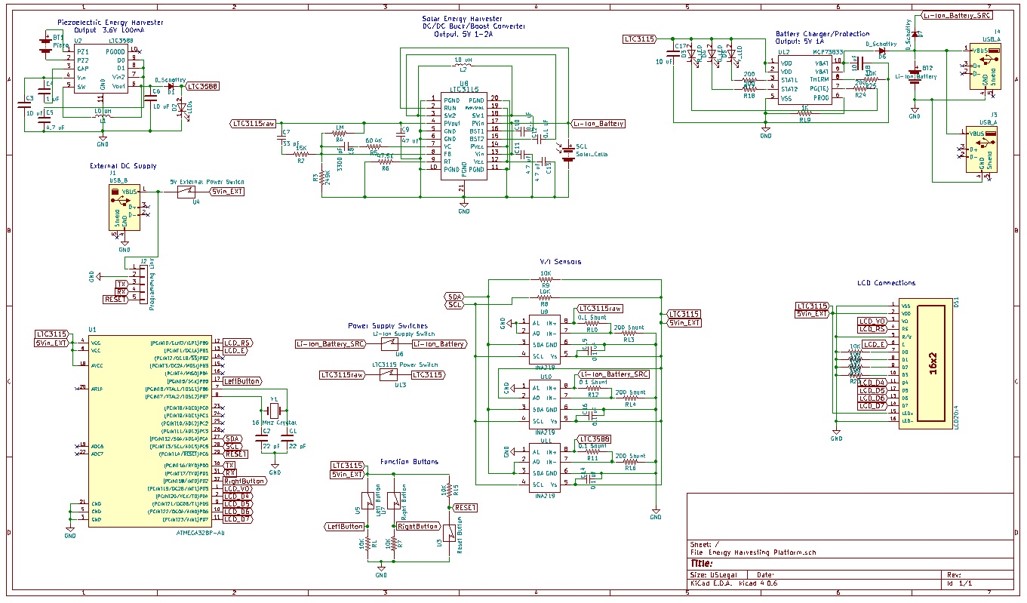1027x603 pixels.
Task: Click the V/I Sensors section title
Action: (560, 261)
